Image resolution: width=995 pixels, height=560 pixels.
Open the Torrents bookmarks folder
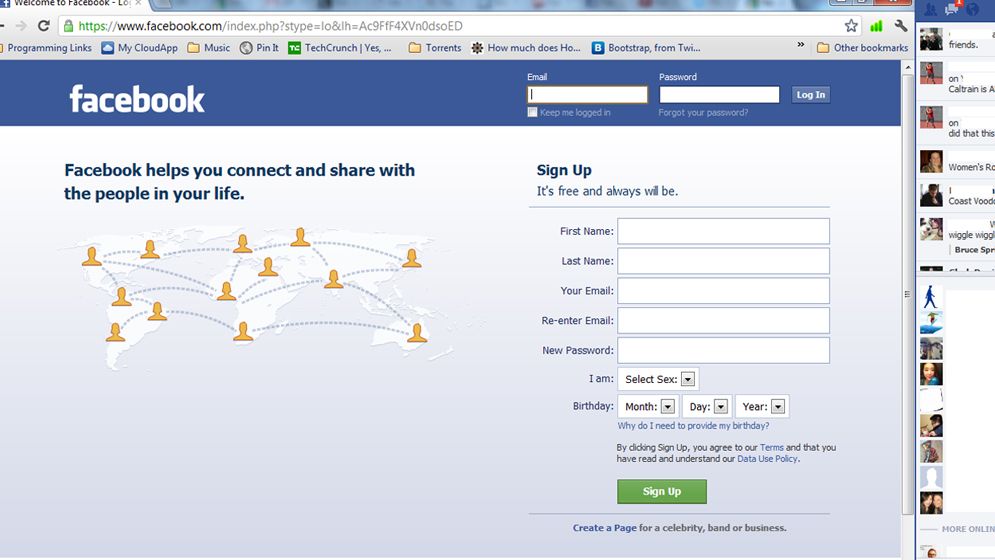pos(435,48)
